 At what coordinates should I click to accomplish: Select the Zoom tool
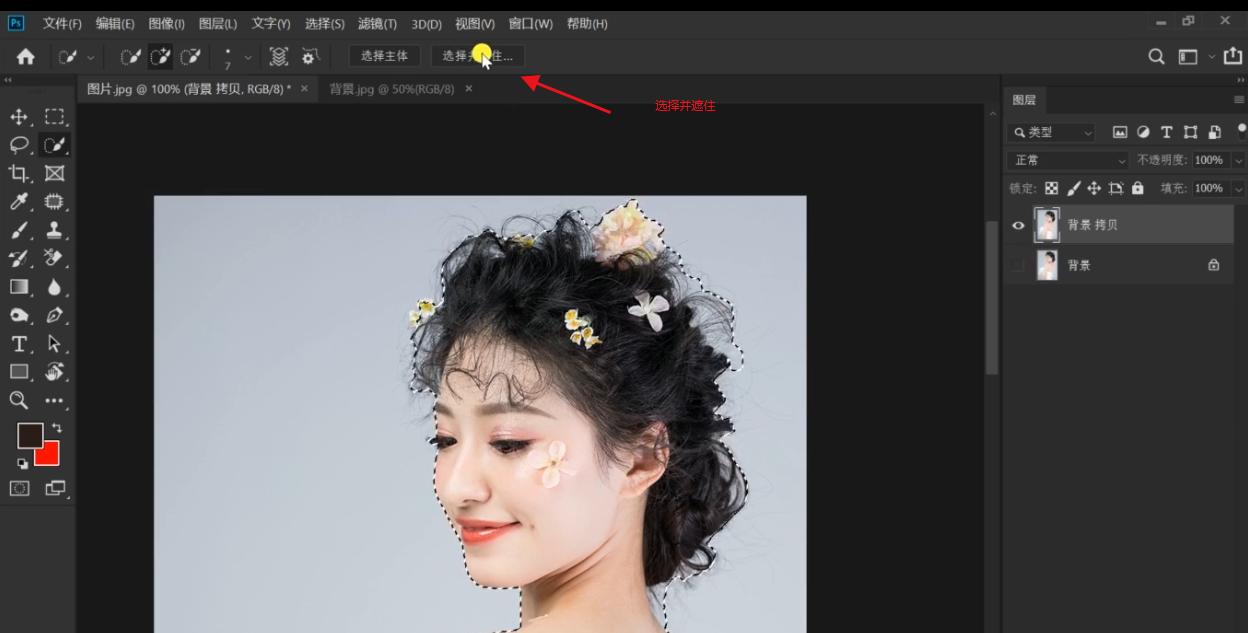(19, 401)
